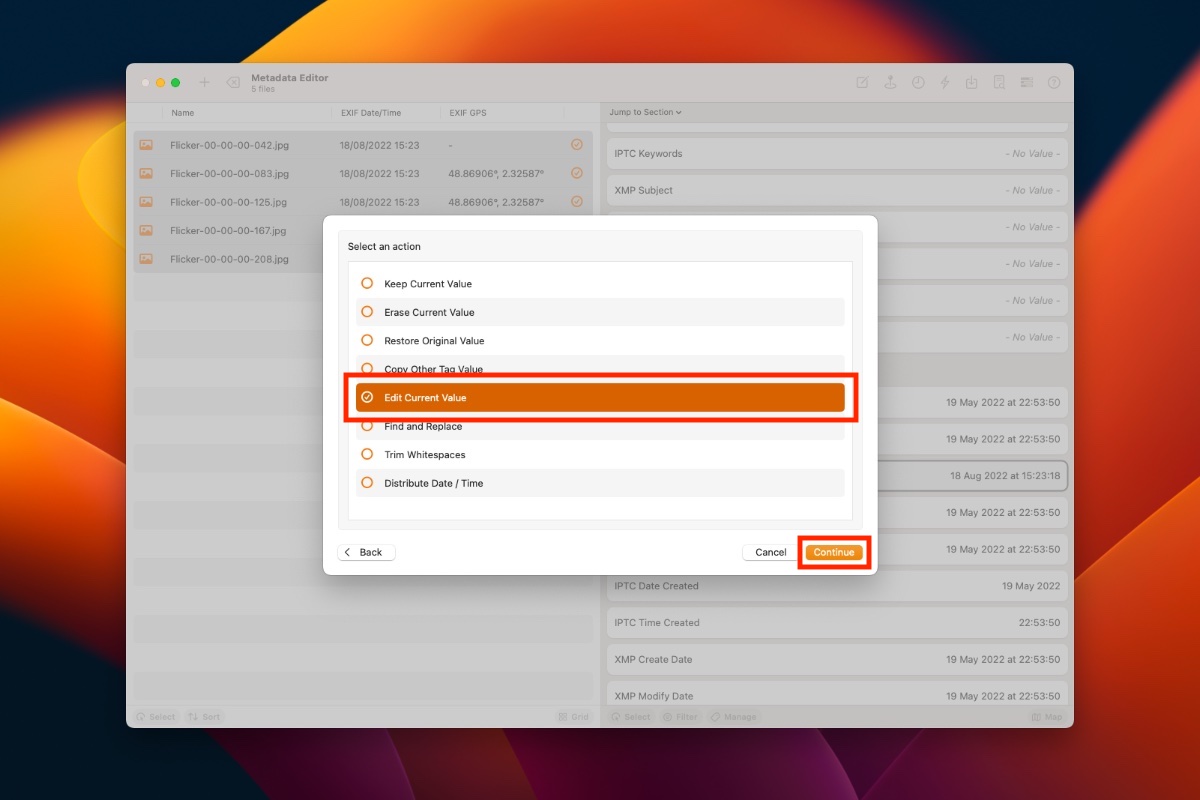Open the Edit metadata icon in the toolbar
Screen dimensions: 1200x800
click(863, 83)
